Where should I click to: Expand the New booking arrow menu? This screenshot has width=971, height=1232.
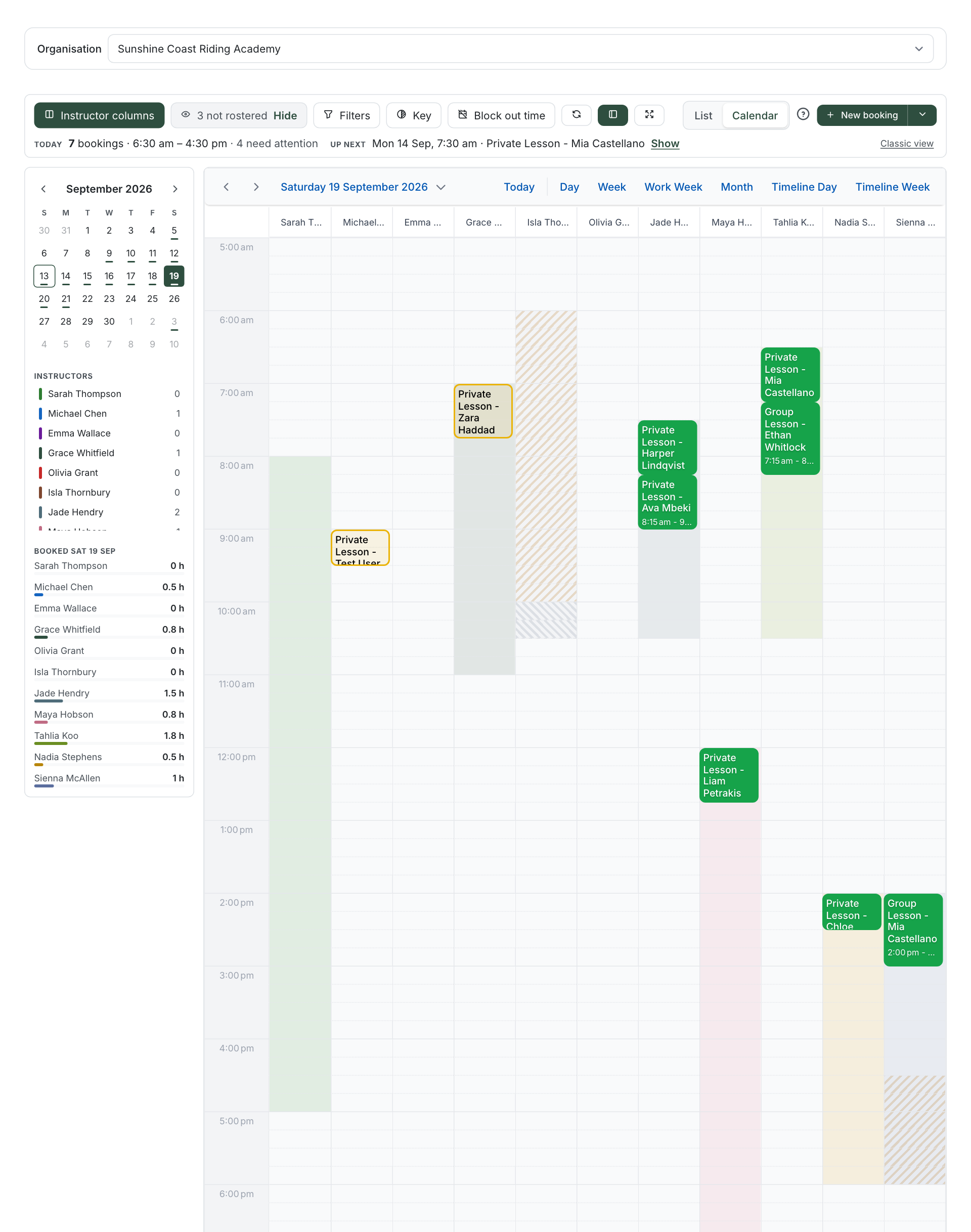pos(921,115)
